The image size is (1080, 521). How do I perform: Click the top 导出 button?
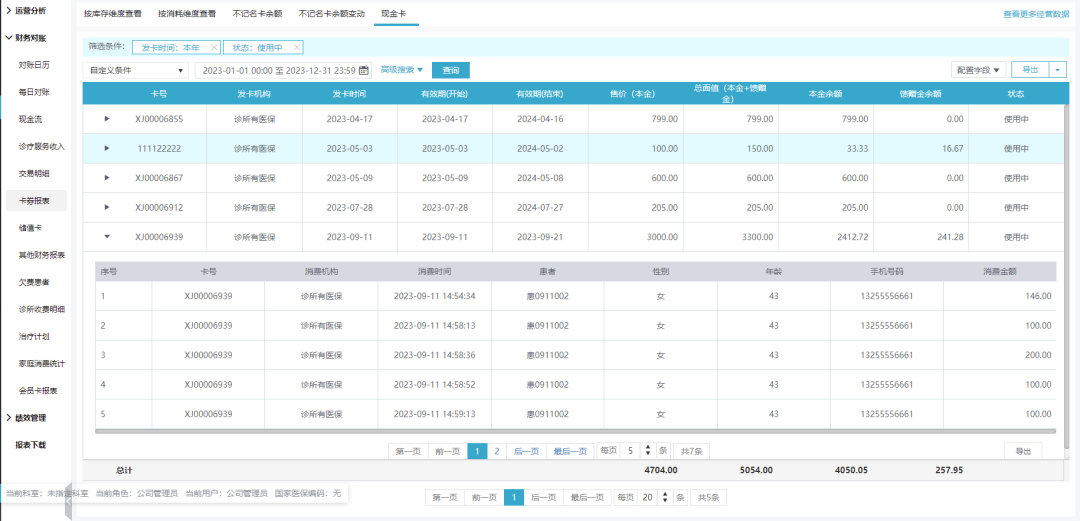pyautogui.click(x=1030, y=70)
